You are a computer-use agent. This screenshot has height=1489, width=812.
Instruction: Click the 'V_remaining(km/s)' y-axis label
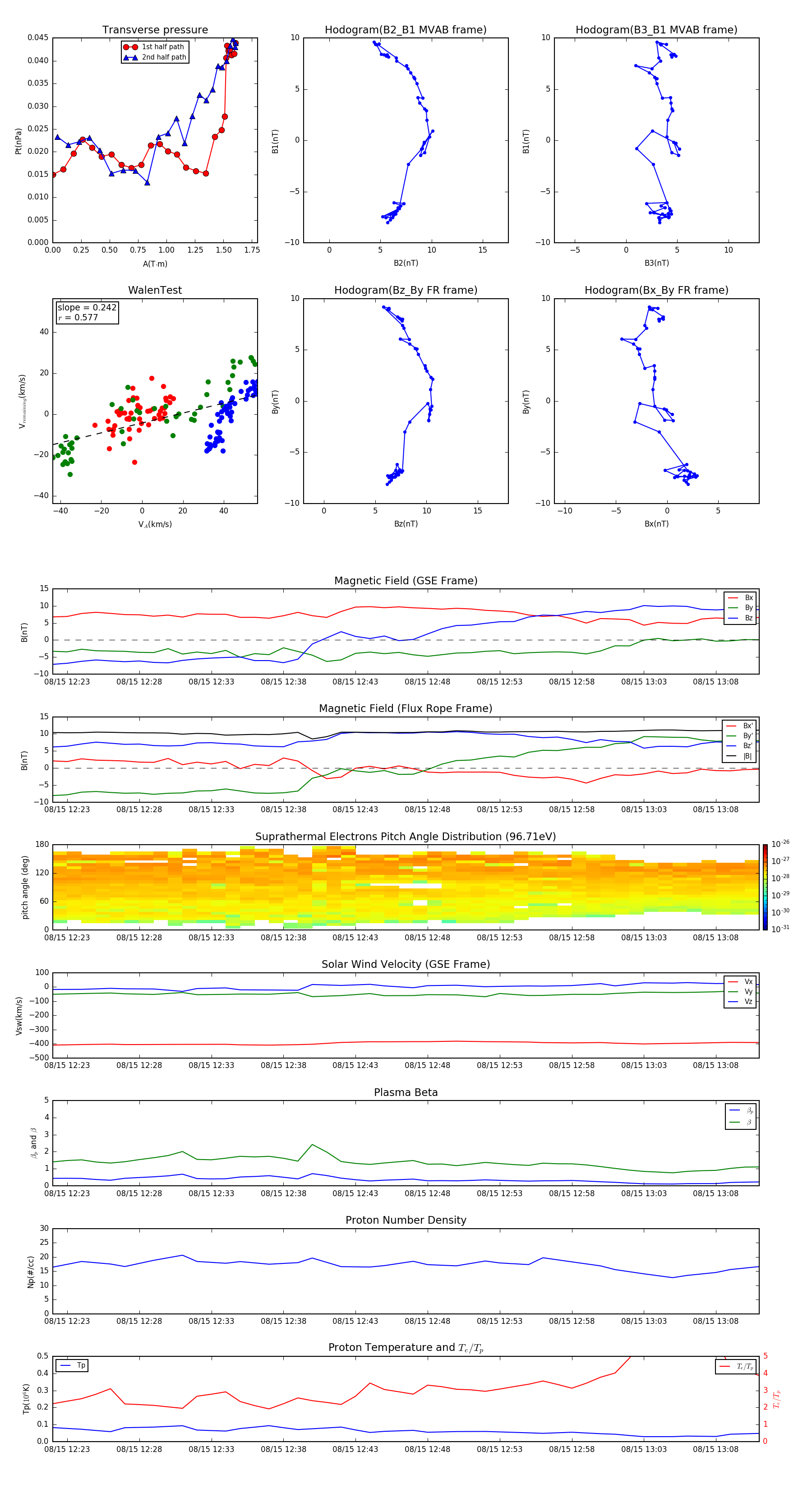tap(23, 401)
